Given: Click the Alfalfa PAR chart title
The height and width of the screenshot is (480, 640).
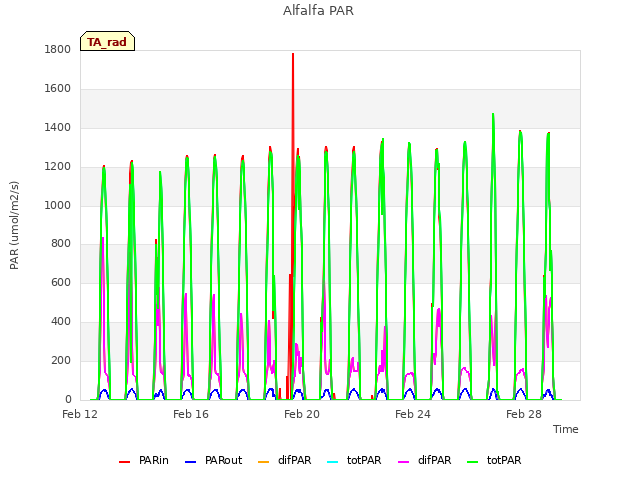Looking at the screenshot, I should (x=318, y=11).
